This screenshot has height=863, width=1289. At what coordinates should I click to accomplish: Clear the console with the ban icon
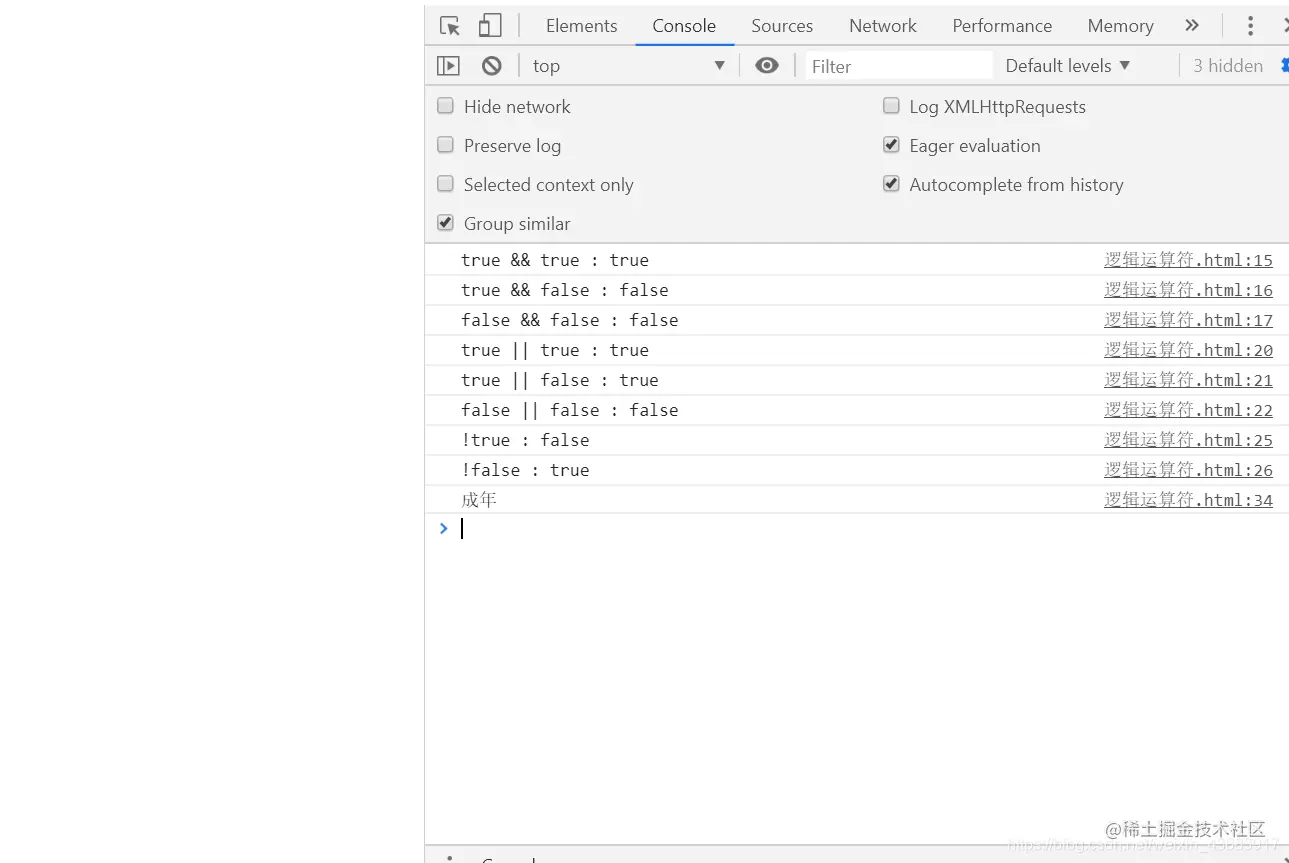[491, 66]
